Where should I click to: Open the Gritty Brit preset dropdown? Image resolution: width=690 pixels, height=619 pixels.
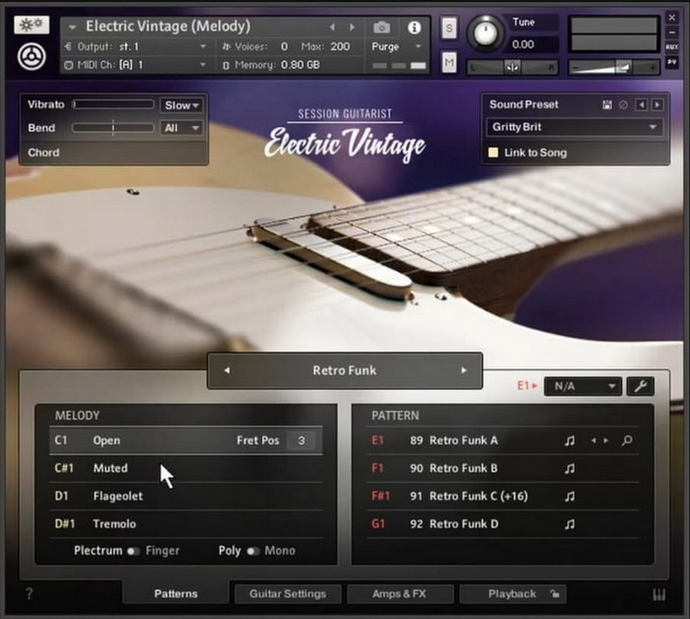575,127
